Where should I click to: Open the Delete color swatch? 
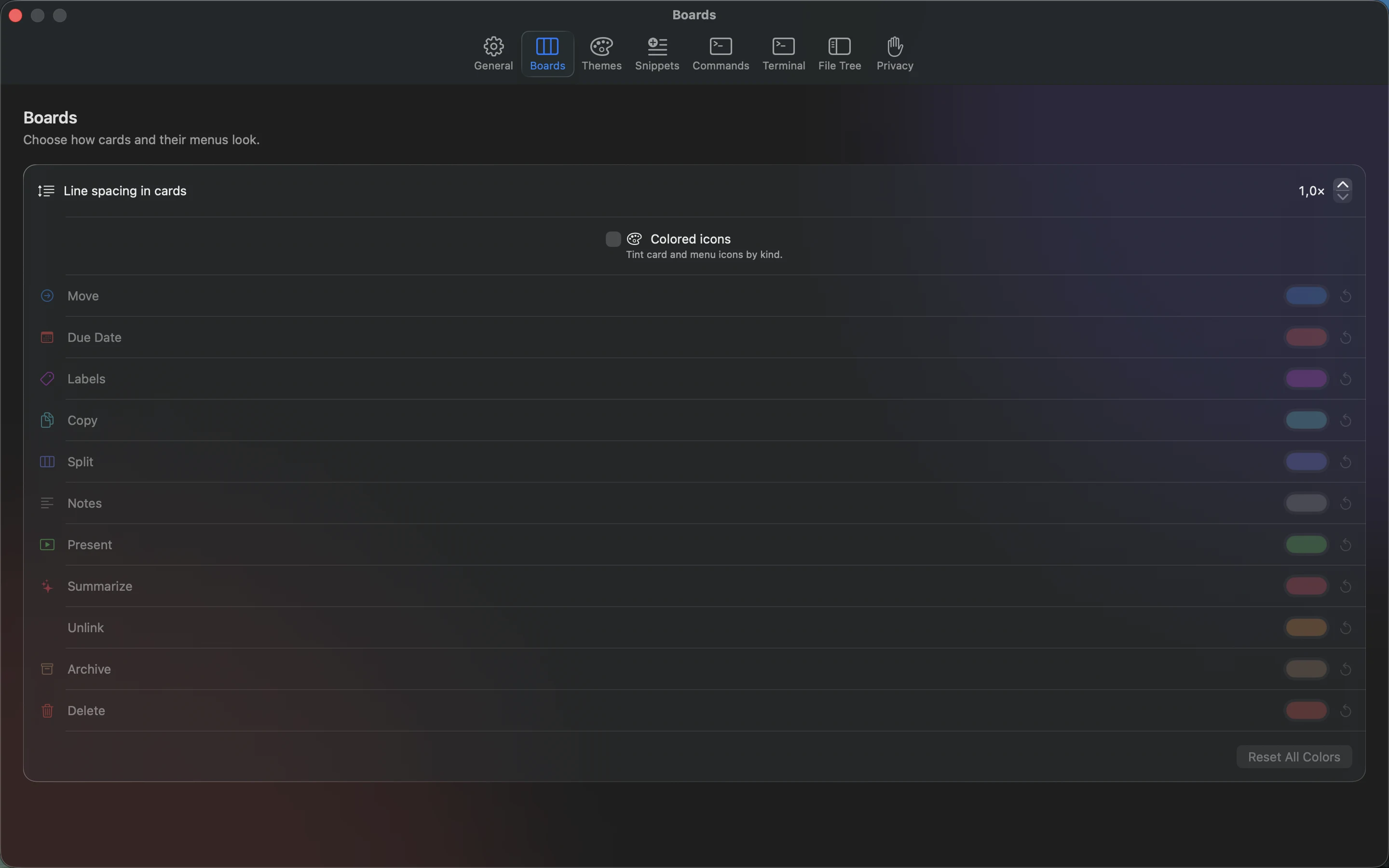pyautogui.click(x=1306, y=711)
